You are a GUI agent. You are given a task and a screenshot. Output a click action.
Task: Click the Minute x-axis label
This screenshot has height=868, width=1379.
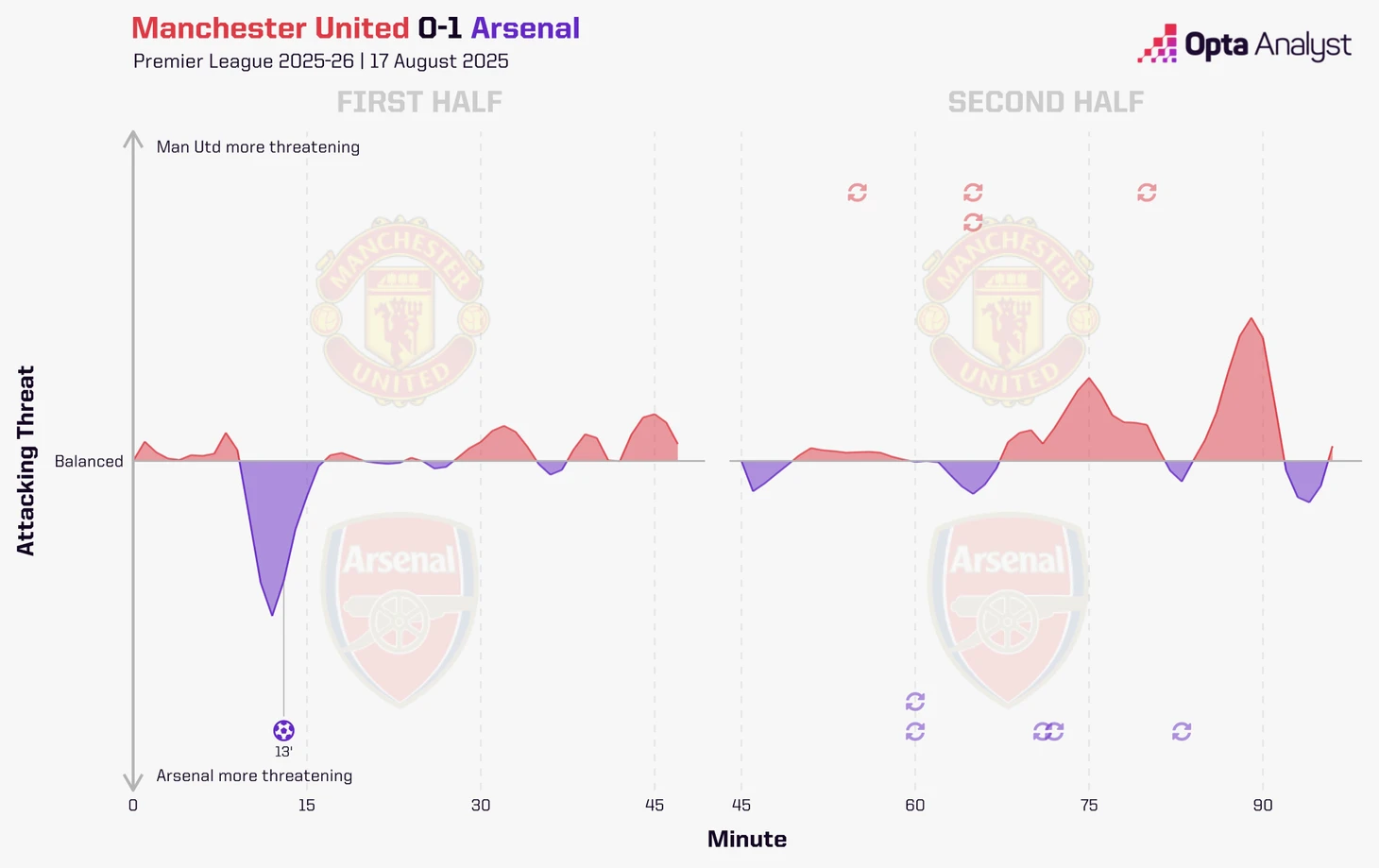747,839
